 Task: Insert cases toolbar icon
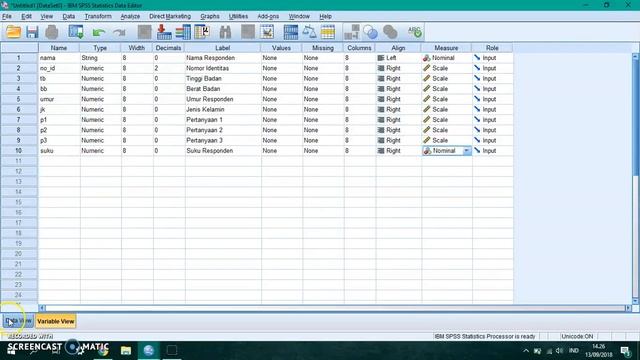(x=248, y=32)
